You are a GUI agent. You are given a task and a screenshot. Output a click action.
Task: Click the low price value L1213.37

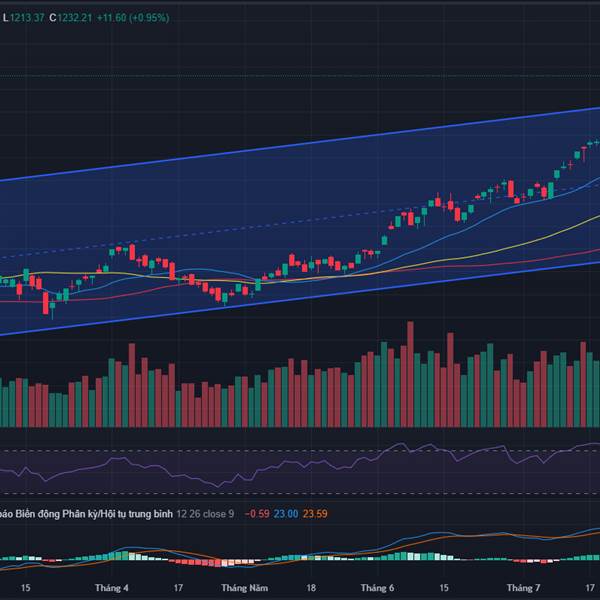pos(24,18)
